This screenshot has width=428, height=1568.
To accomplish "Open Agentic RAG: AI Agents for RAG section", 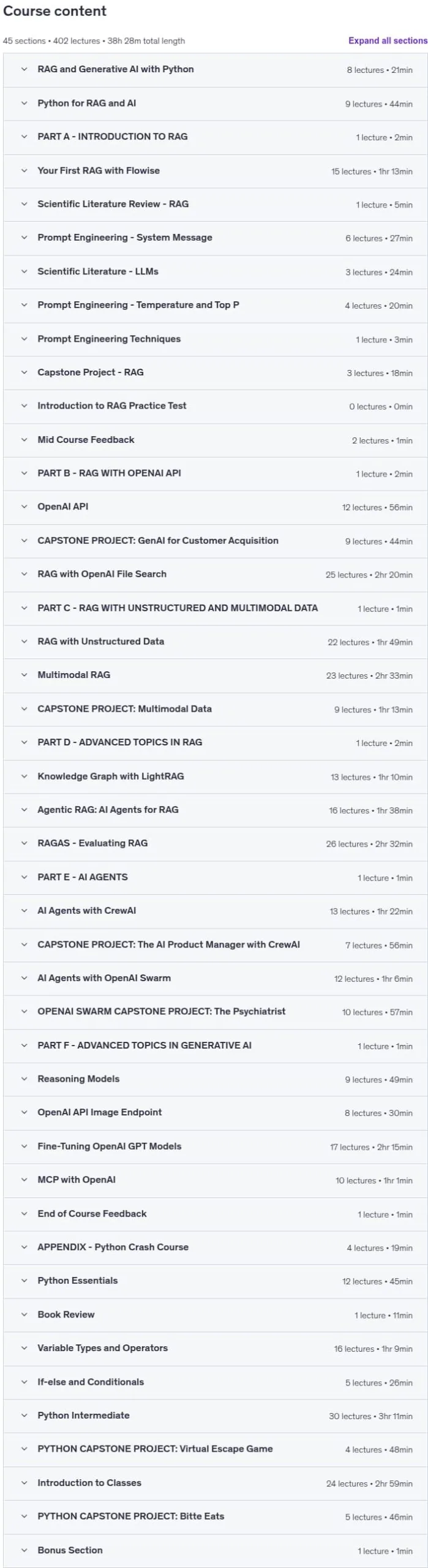I will 216,810.
